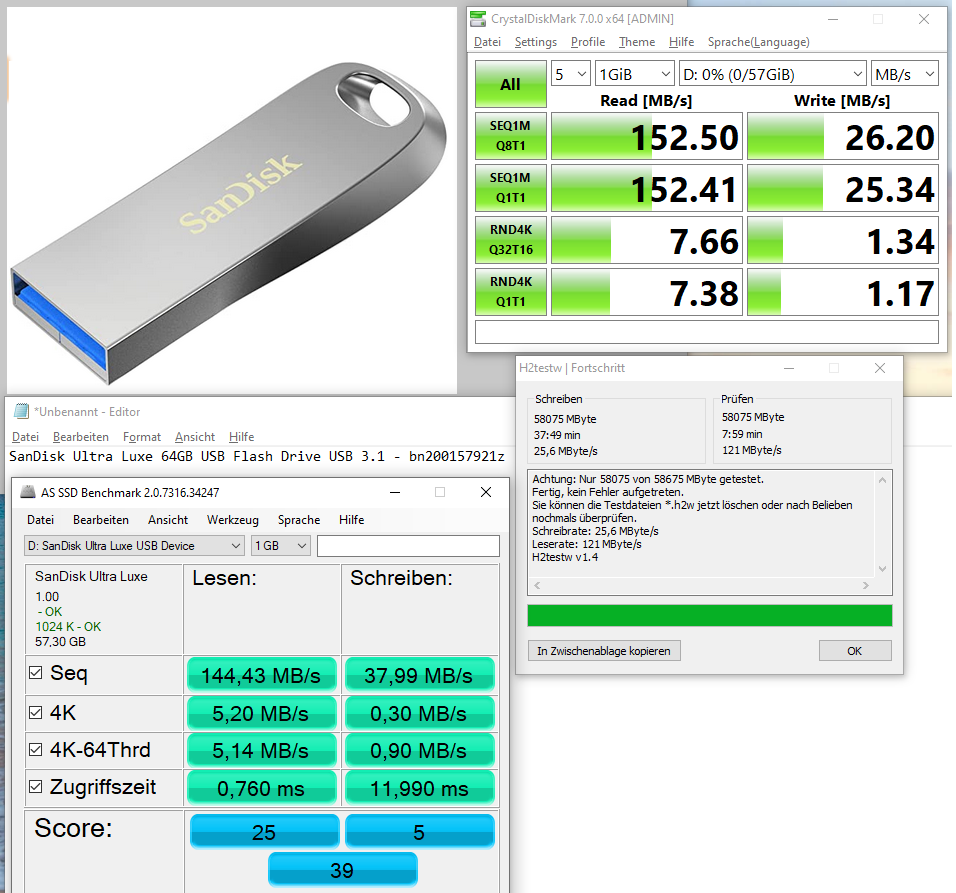
Task: Toggle the Zugriffszeit checkbox
Action: tap(36, 786)
